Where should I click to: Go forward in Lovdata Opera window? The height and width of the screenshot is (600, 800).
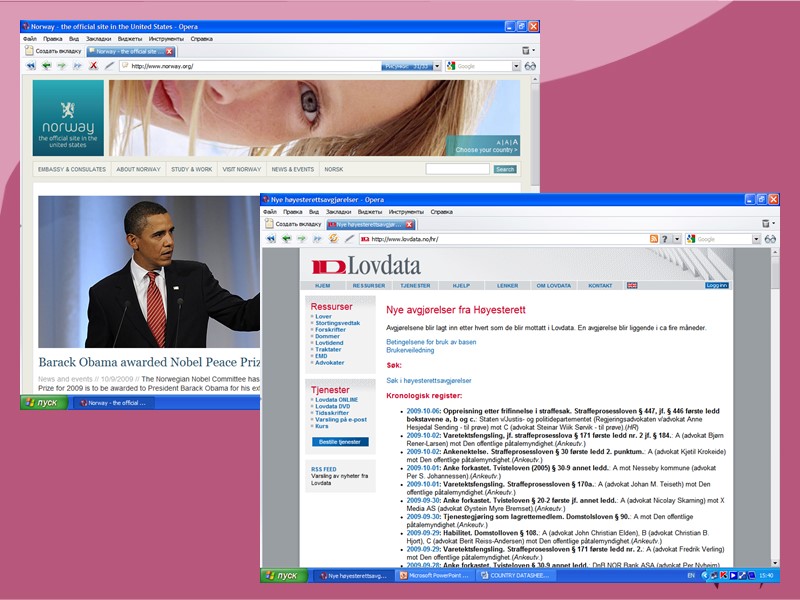click(302, 239)
